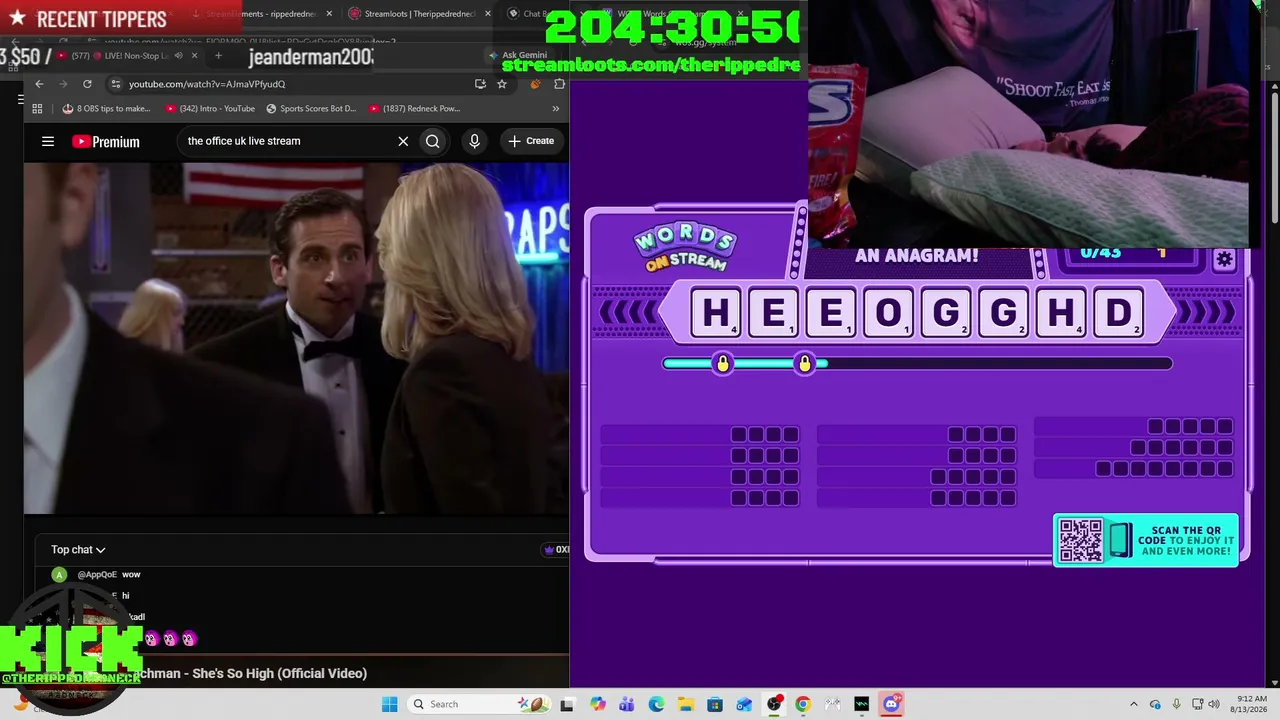Close the StreamElements browser tab
This screenshot has height=720, width=1280.
pyautogui.click(x=329, y=14)
